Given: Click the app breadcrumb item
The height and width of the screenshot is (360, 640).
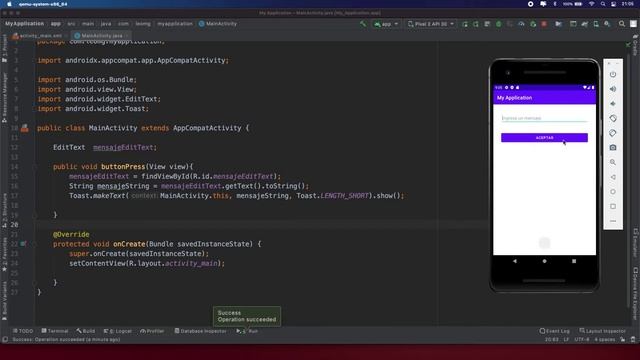Looking at the screenshot, I should pos(56,24).
